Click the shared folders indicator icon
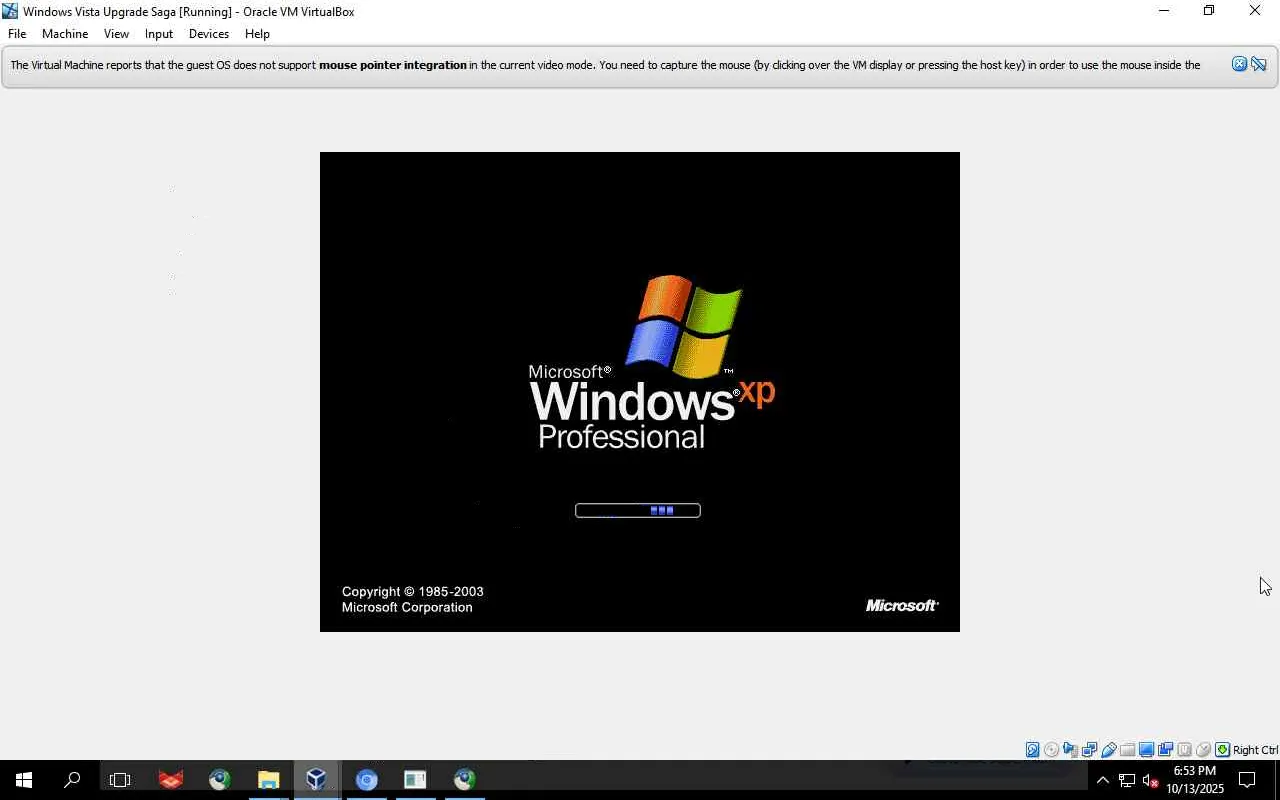Image resolution: width=1280 pixels, height=800 pixels. pos(1127,750)
